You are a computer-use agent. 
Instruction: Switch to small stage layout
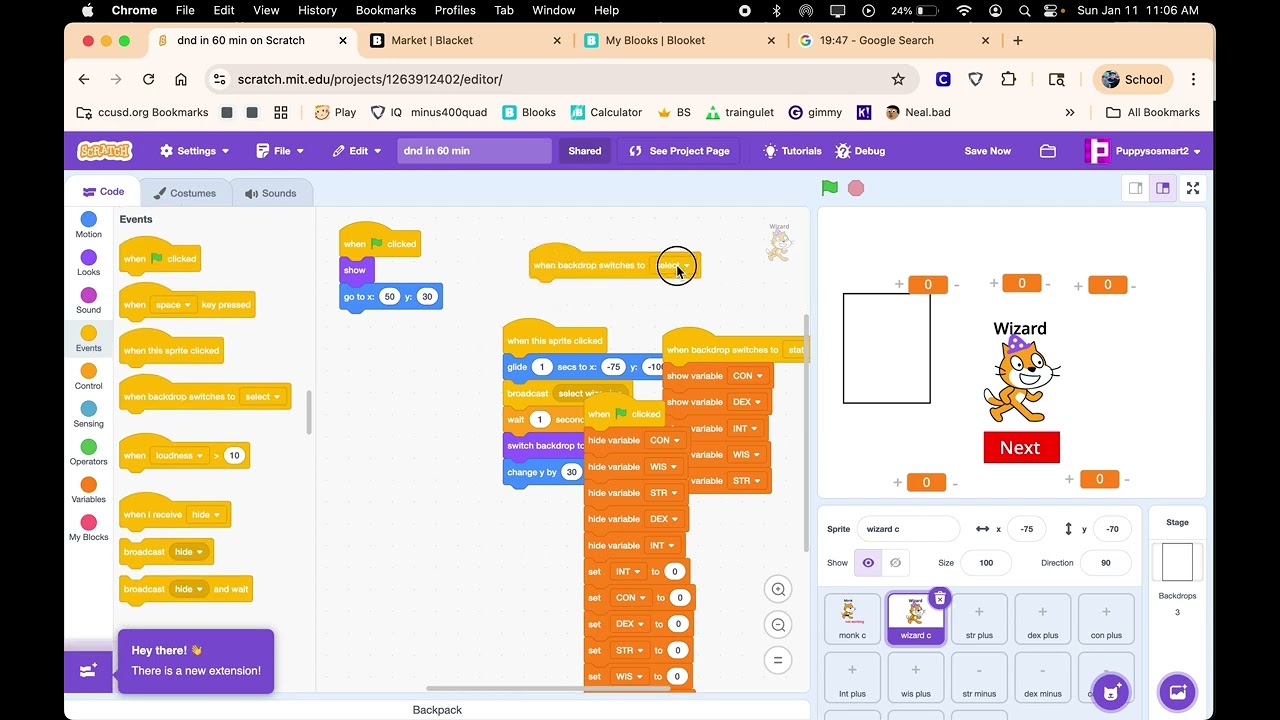point(1136,188)
